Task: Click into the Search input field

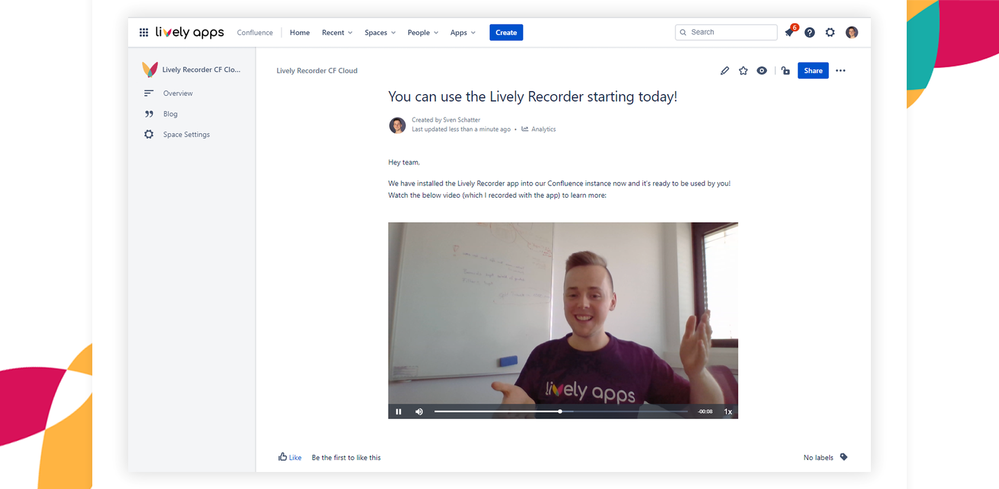Action: (726, 32)
